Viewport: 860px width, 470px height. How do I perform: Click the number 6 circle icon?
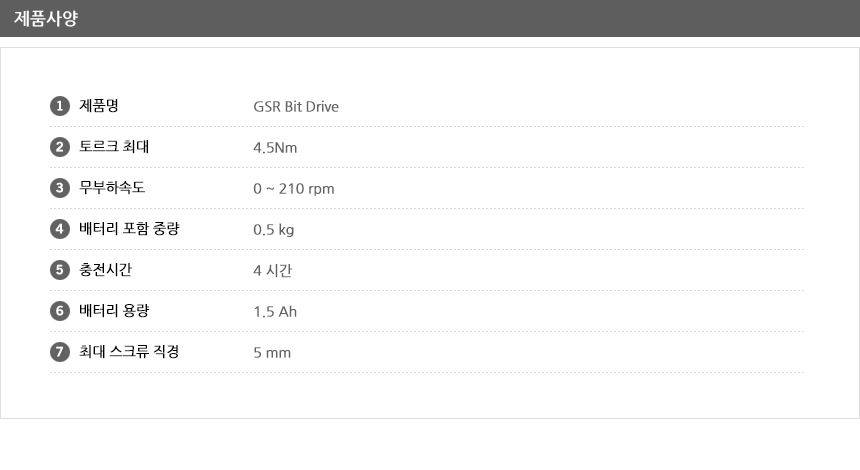pyautogui.click(x=59, y=311)
